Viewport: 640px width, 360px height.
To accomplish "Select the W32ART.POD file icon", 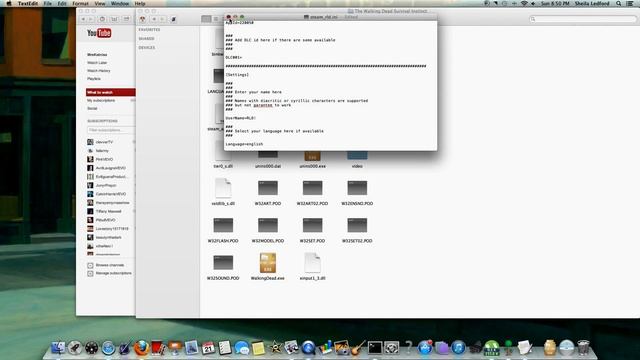I will coord(268,188).
